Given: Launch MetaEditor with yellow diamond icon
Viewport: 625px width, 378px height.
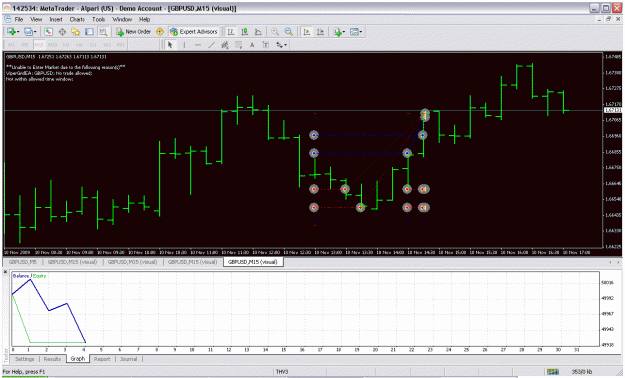Looking at the screenshot, I should (160, 32).
